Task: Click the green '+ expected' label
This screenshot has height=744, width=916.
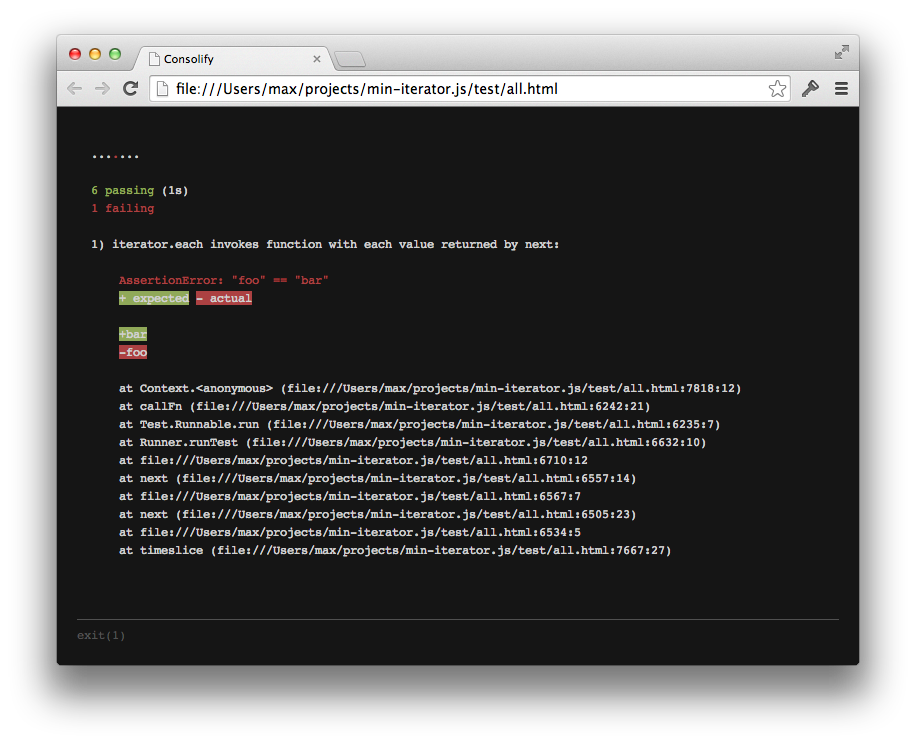Action: (154, 298)
